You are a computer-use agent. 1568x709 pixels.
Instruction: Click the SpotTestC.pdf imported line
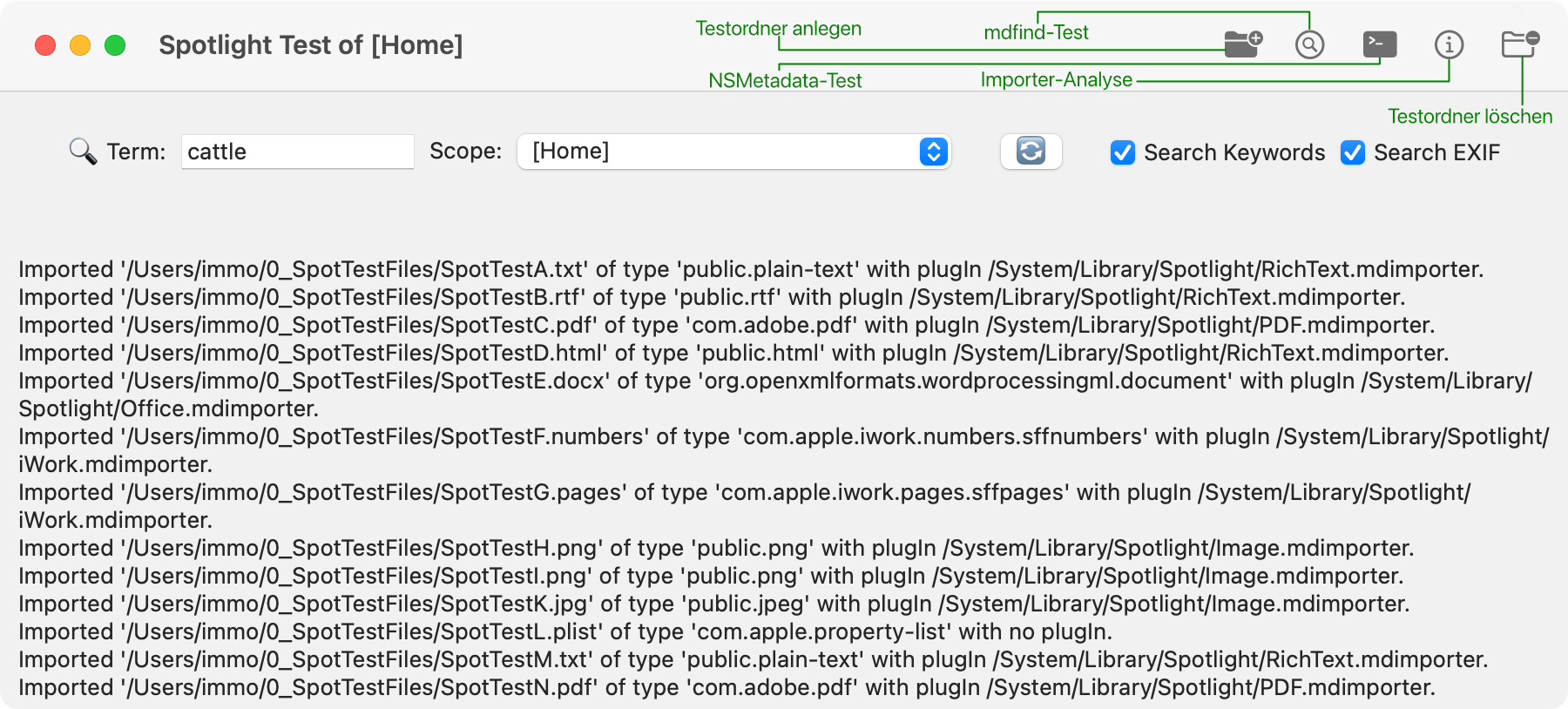[727, 325]
